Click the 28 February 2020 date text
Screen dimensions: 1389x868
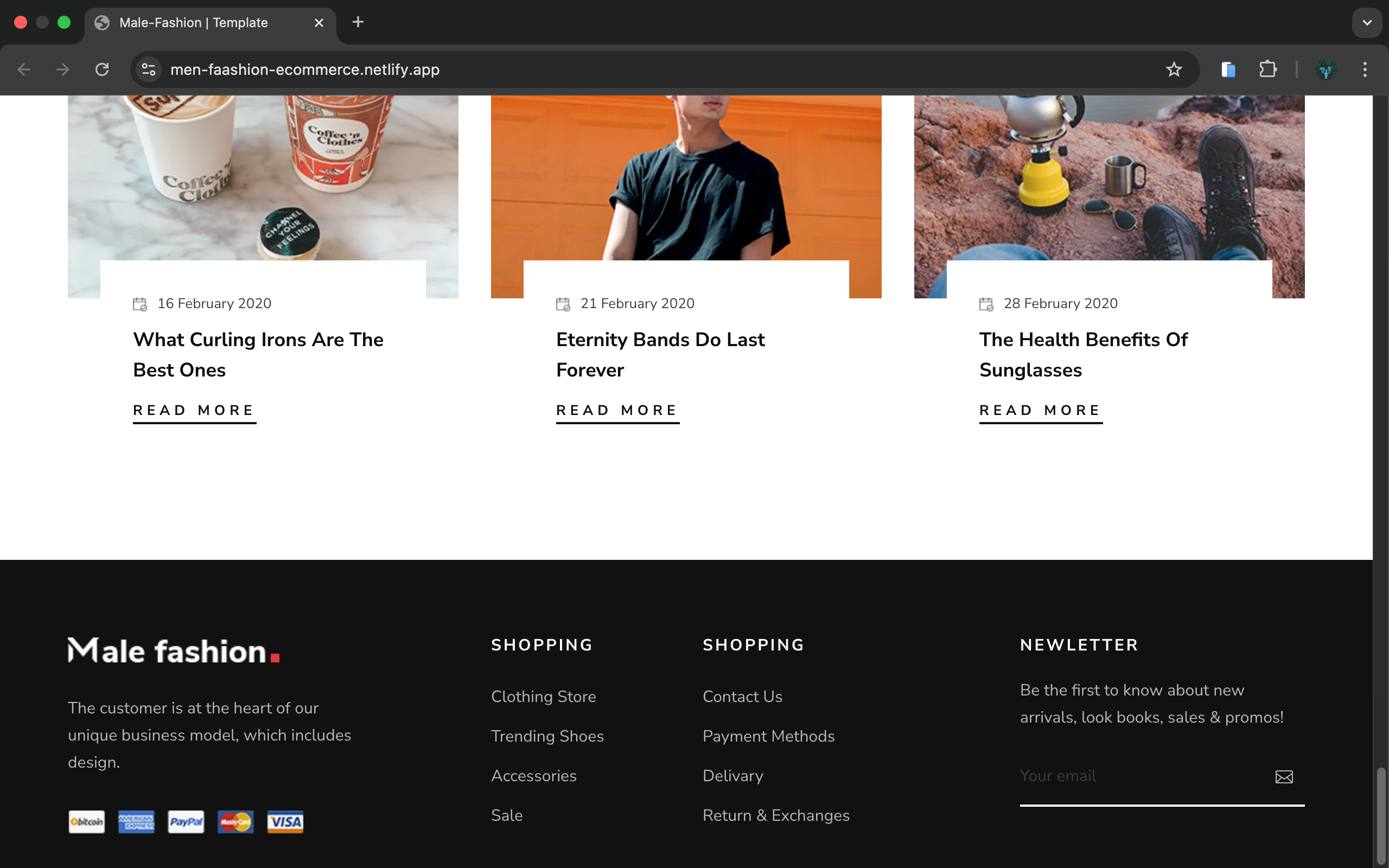[1061, 304]
